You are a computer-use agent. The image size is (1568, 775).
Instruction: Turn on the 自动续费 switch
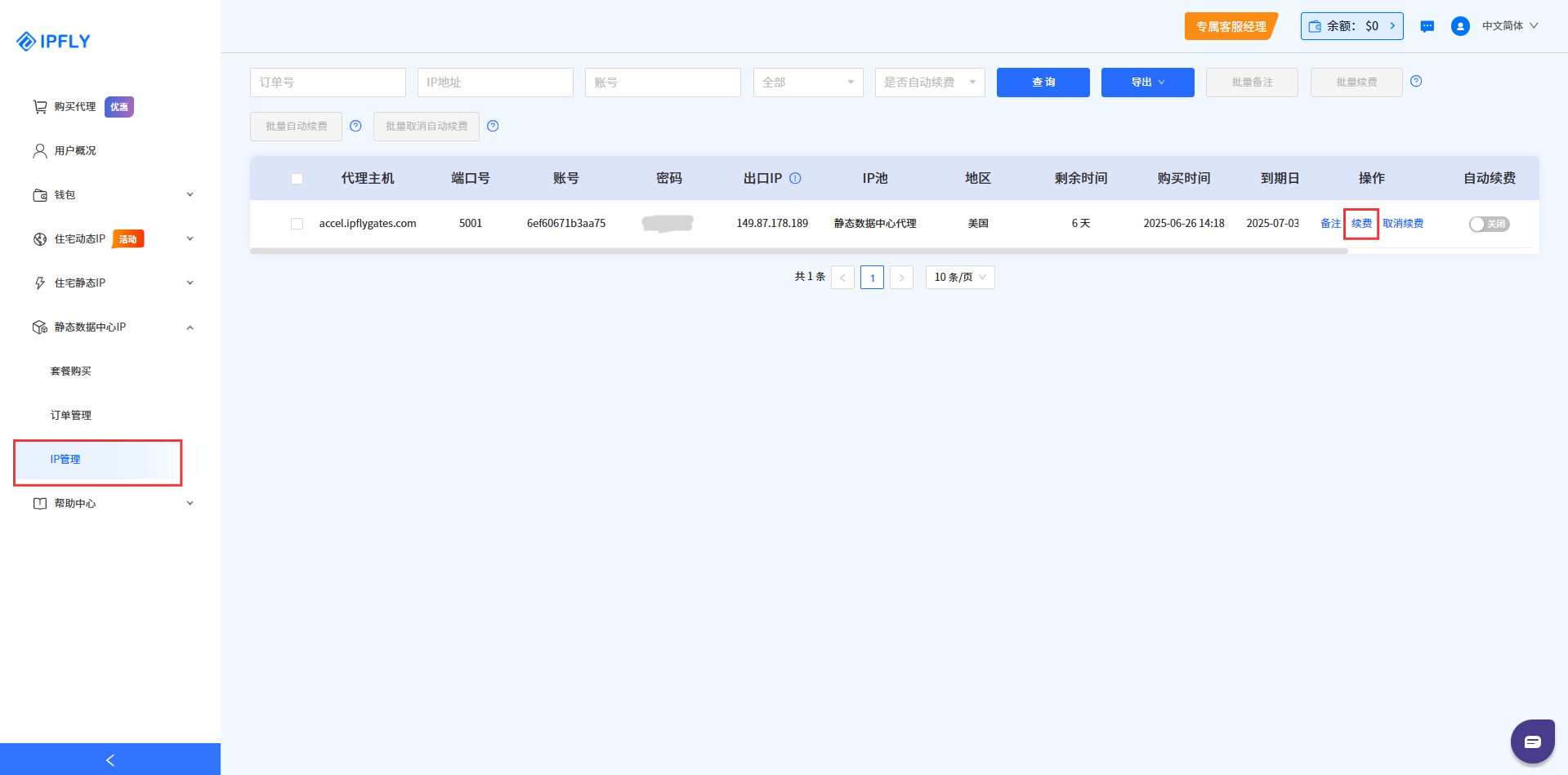click(x=1489, y=224)
